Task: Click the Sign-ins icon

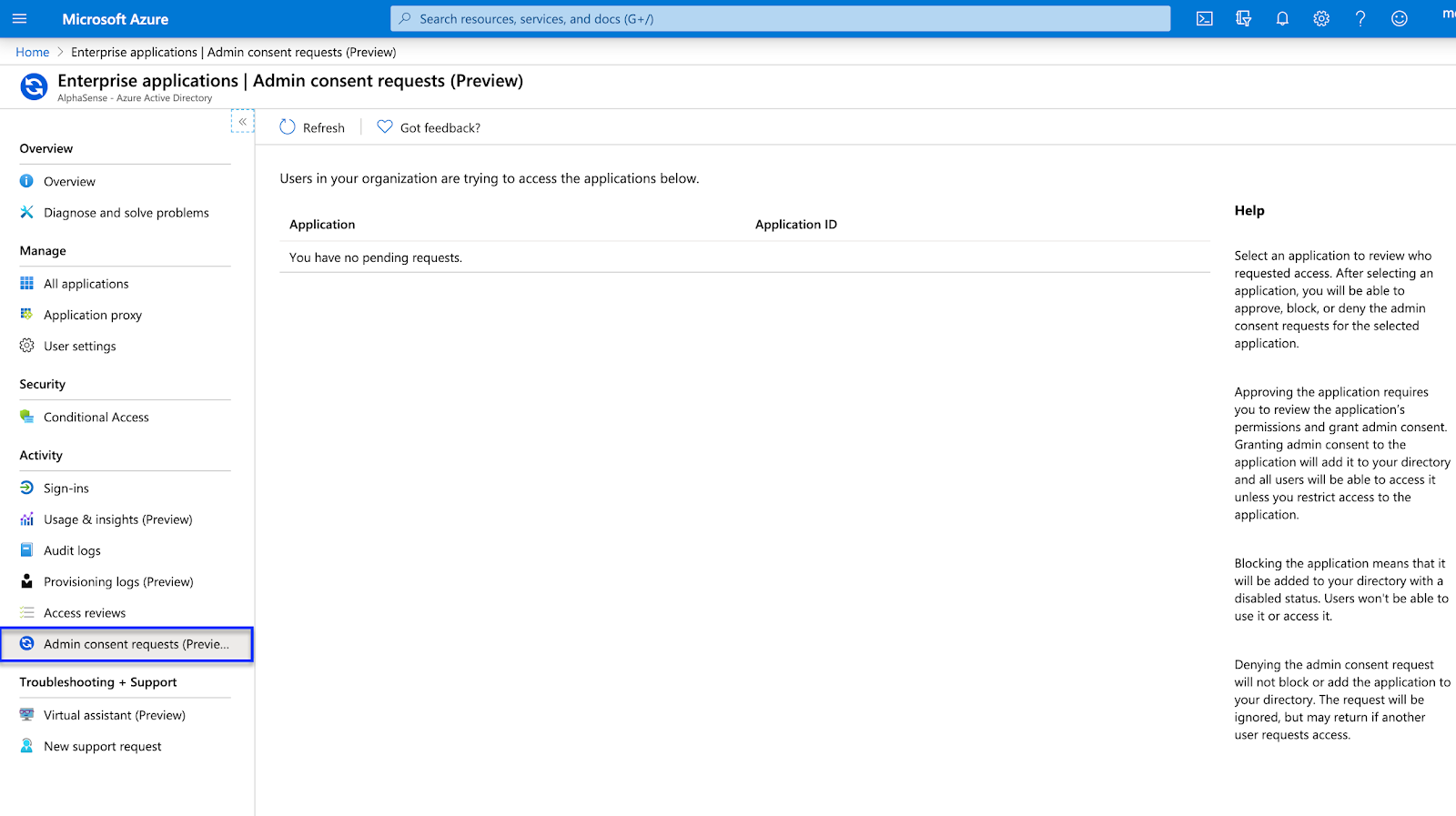Action: 26,488
